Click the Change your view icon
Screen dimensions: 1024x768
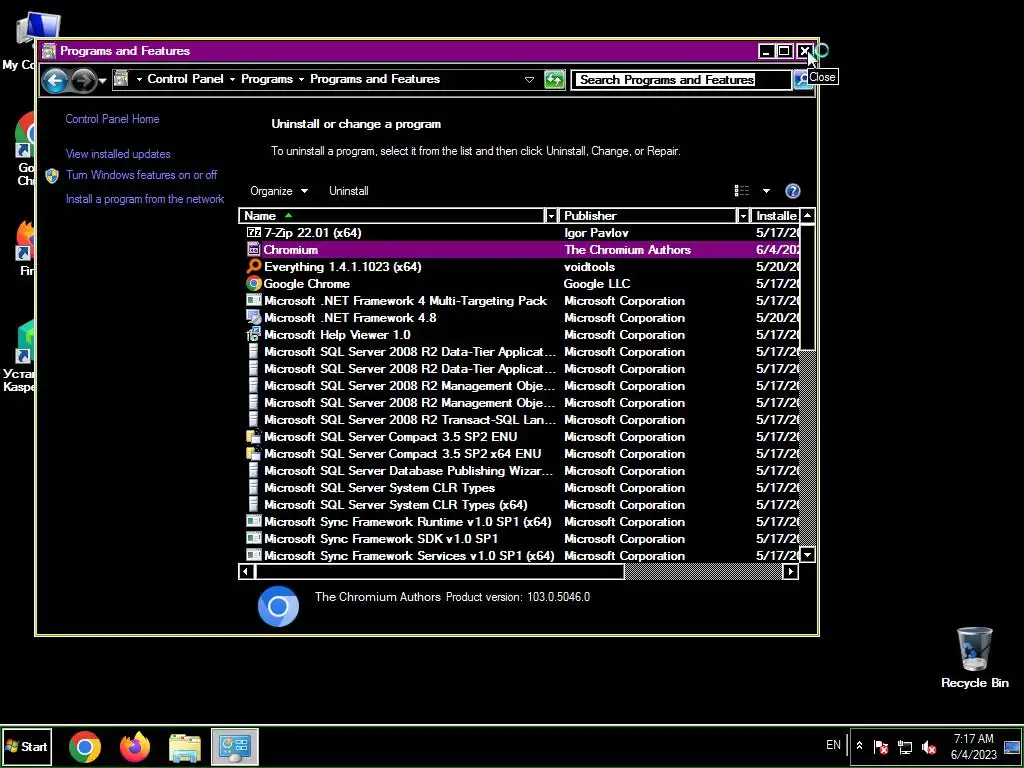pyautogui.click(x=742, y=191)
